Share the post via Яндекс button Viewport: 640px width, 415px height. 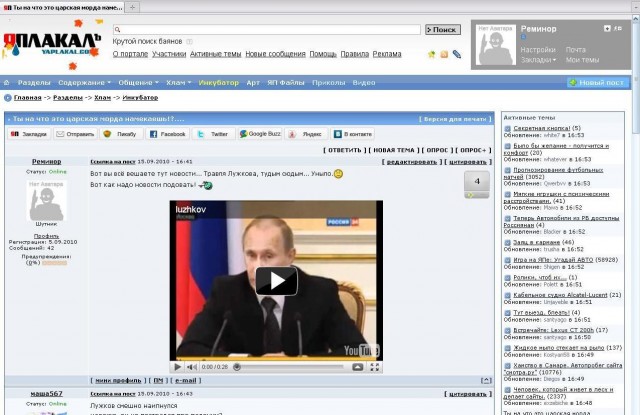306,134
